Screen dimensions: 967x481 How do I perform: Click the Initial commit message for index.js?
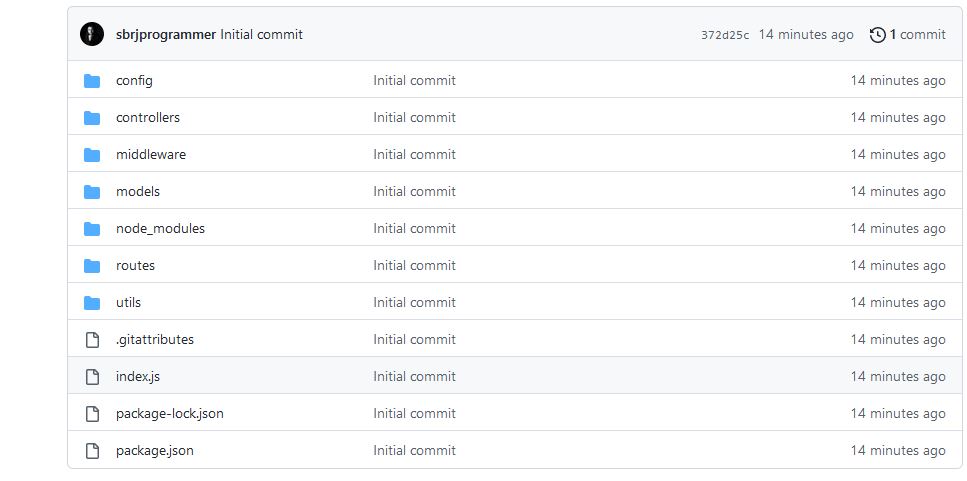tap(414, 376)
